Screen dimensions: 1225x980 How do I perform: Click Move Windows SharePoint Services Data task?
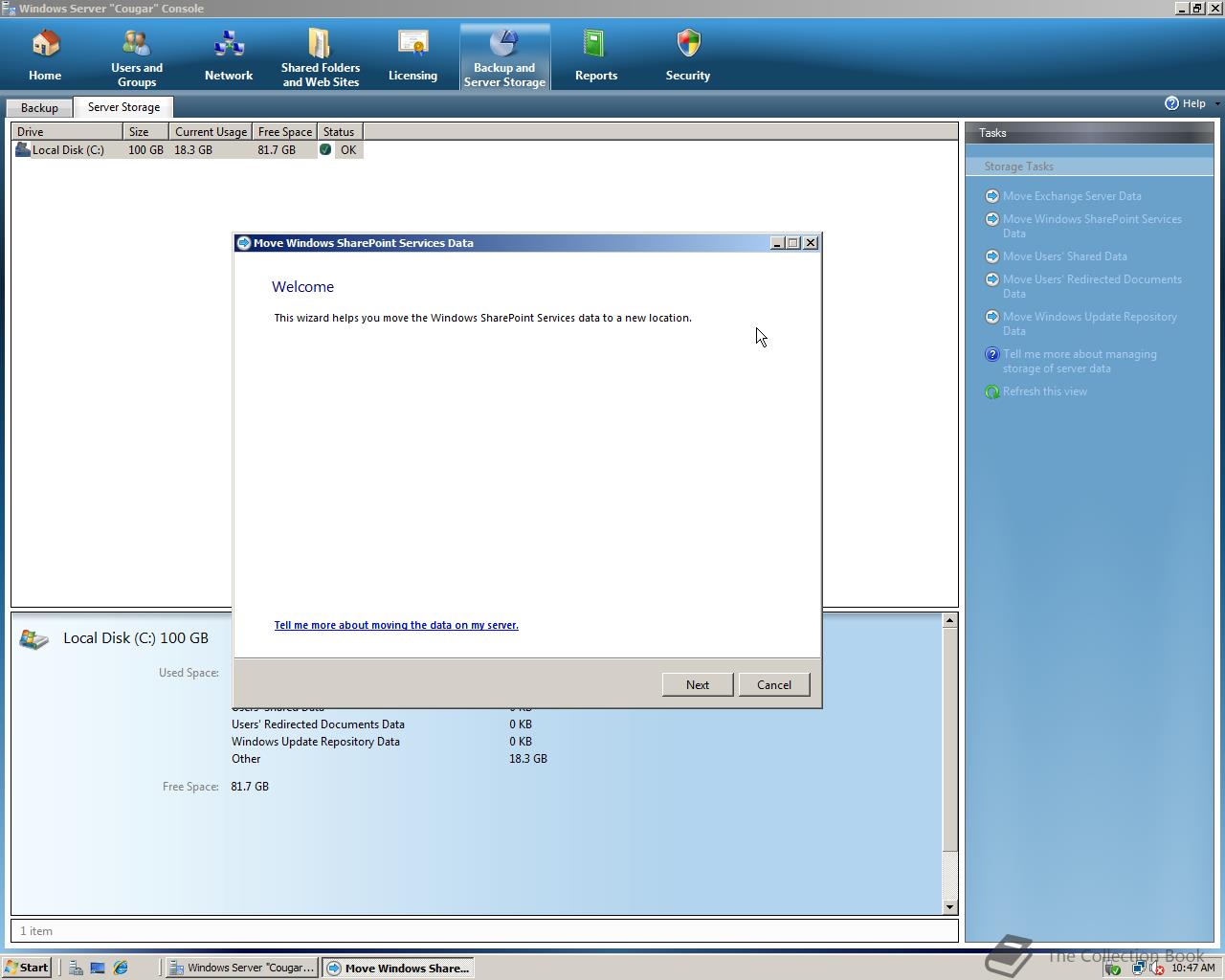pos(1092,226)
